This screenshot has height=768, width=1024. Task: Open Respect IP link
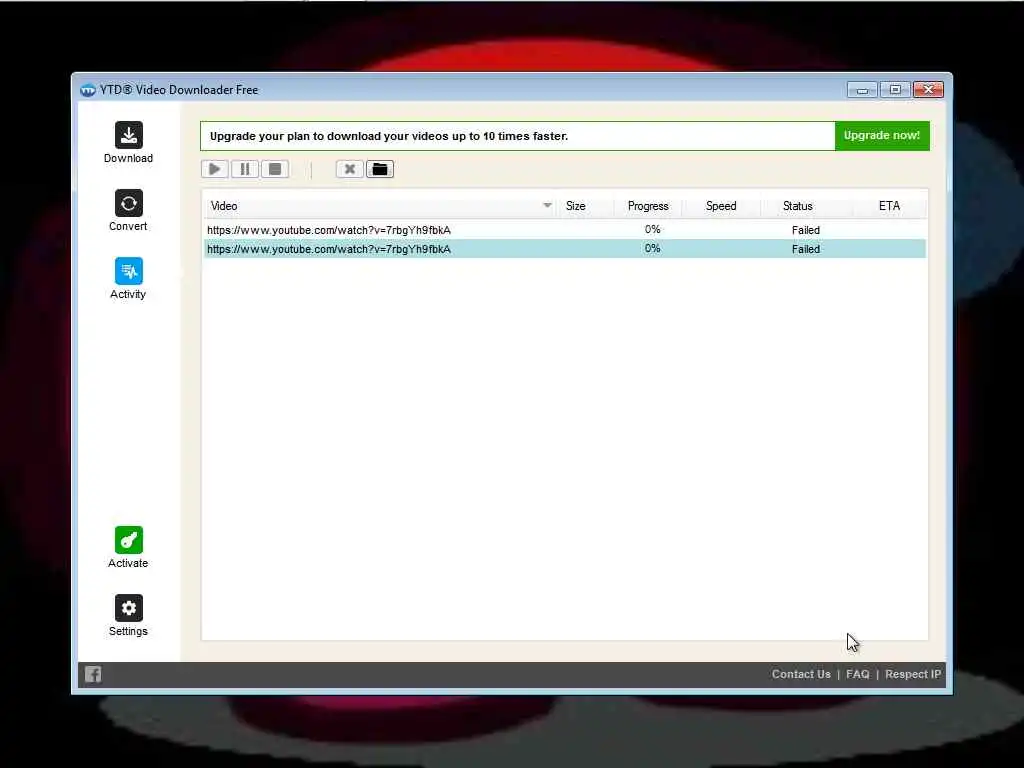[913, 674]
